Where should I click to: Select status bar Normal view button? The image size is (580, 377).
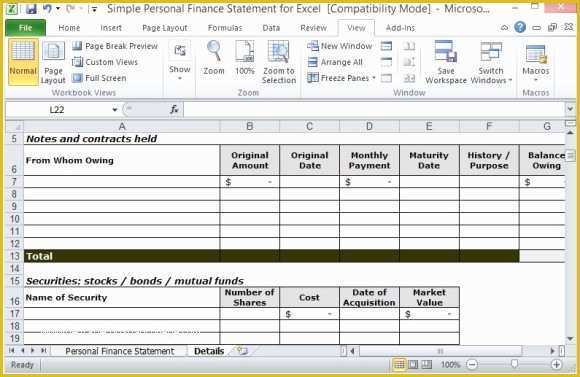tap(399, 365)
